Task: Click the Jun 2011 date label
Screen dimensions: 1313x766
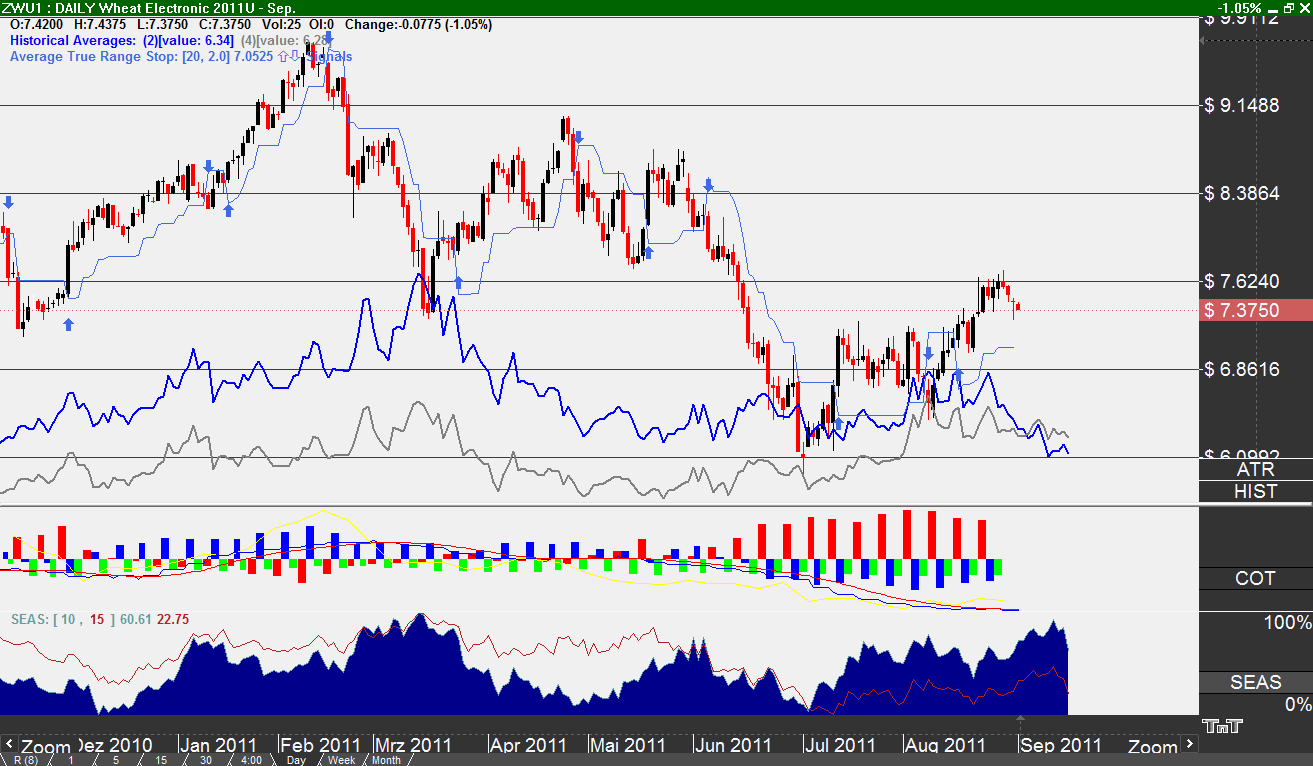Action: (x=733, y=746)
